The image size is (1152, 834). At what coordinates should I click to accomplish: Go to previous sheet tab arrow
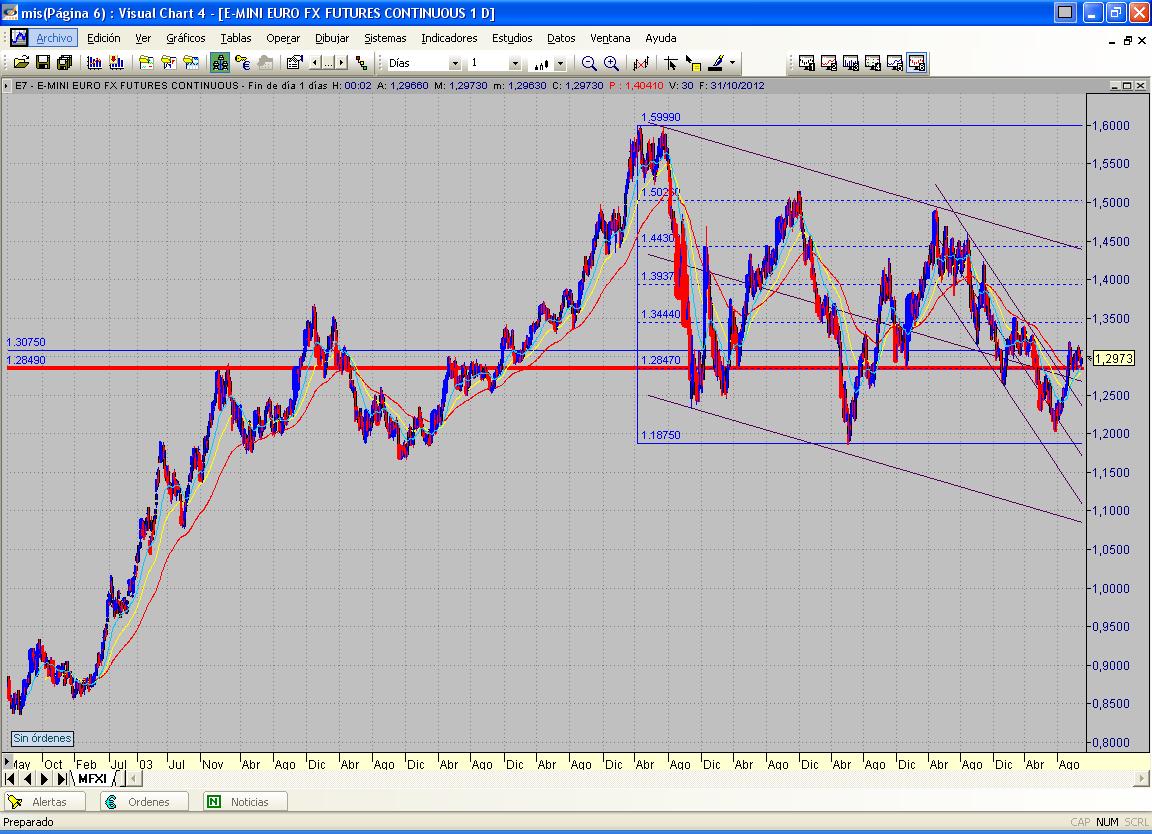click(x=28, y=778)
